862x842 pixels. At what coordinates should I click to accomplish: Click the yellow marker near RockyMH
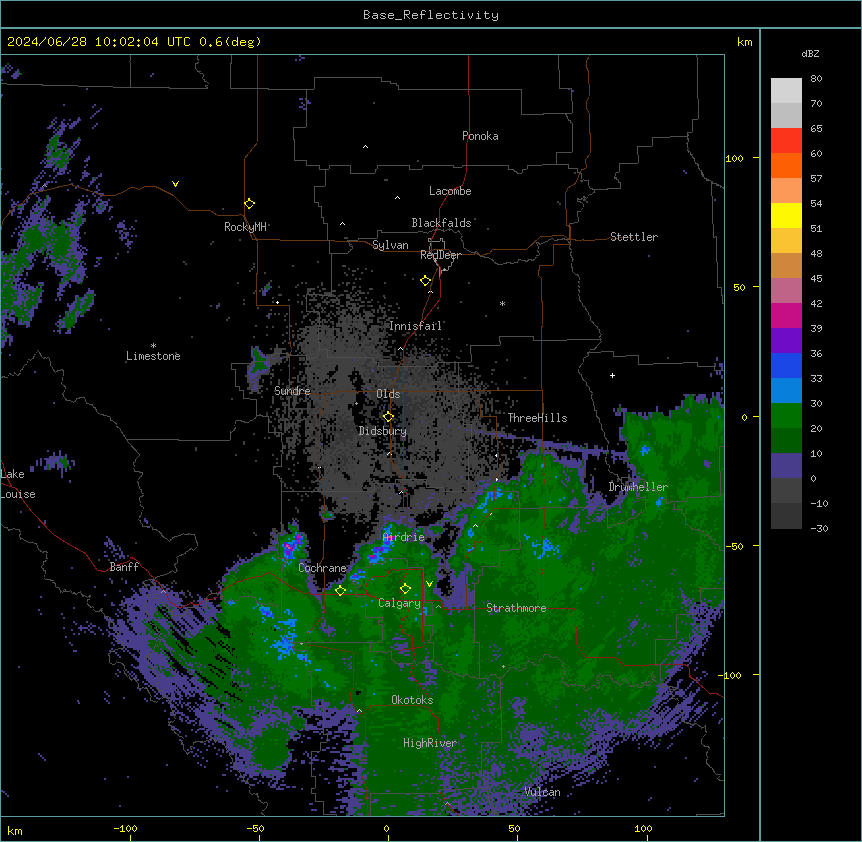tap(249, 204)
